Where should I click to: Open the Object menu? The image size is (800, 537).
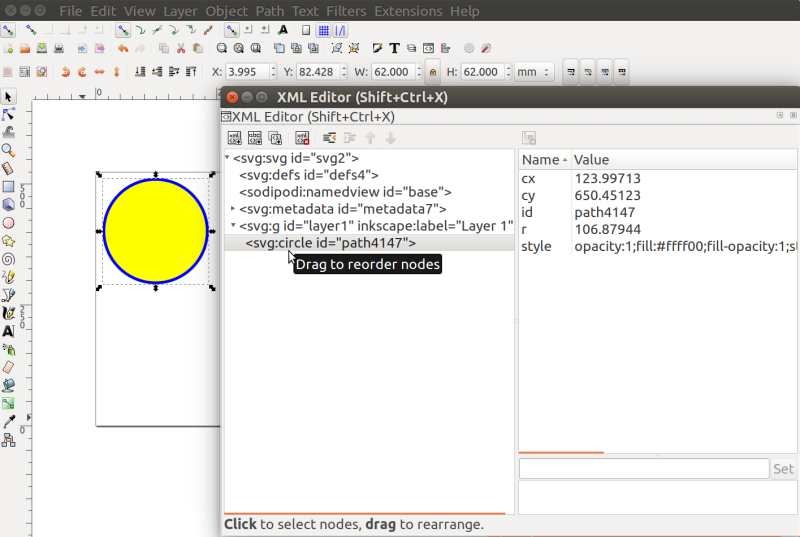227,11
